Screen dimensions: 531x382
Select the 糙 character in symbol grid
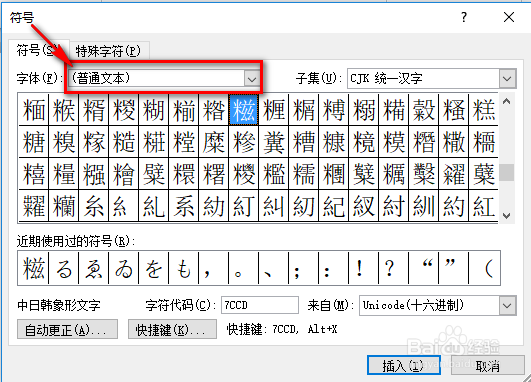124,142
